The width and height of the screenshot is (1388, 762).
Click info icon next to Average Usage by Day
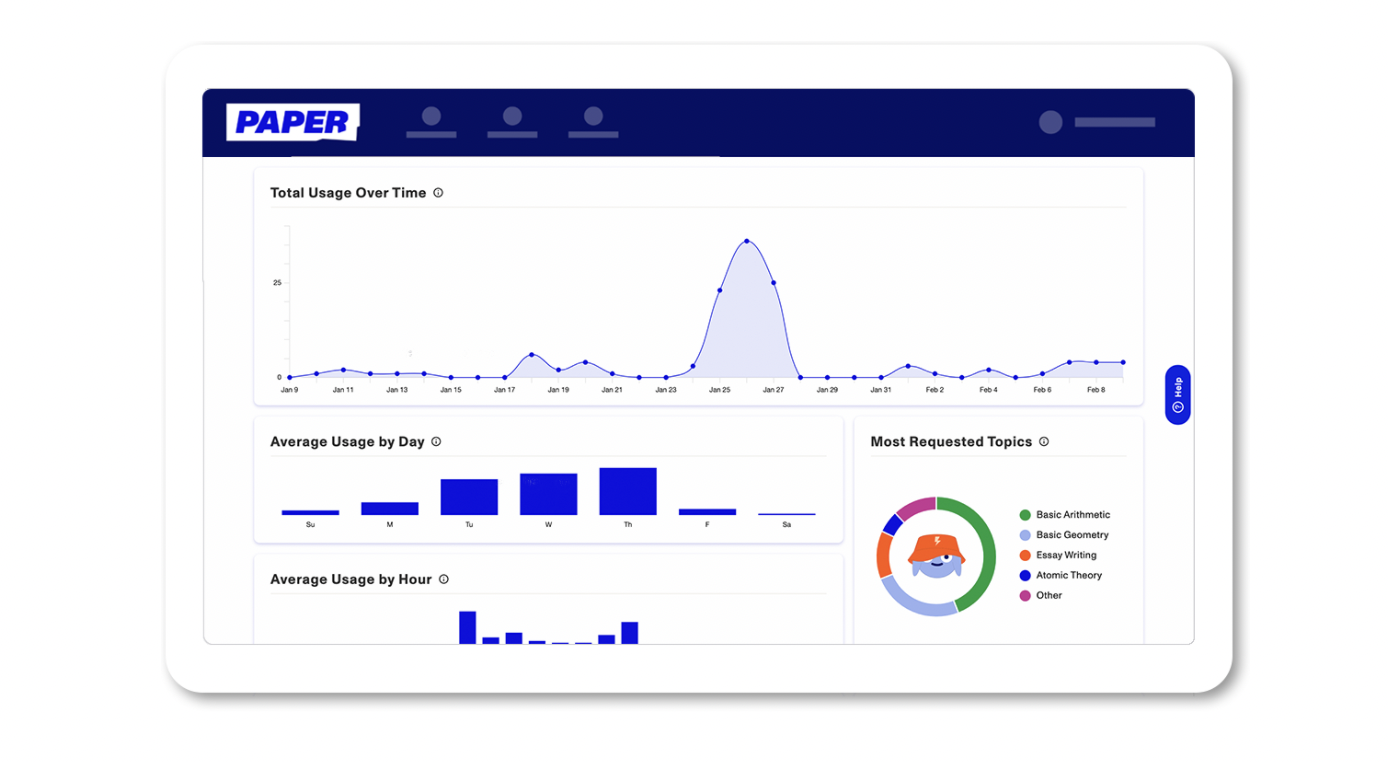pyautogui.click(x=436, y=442)
